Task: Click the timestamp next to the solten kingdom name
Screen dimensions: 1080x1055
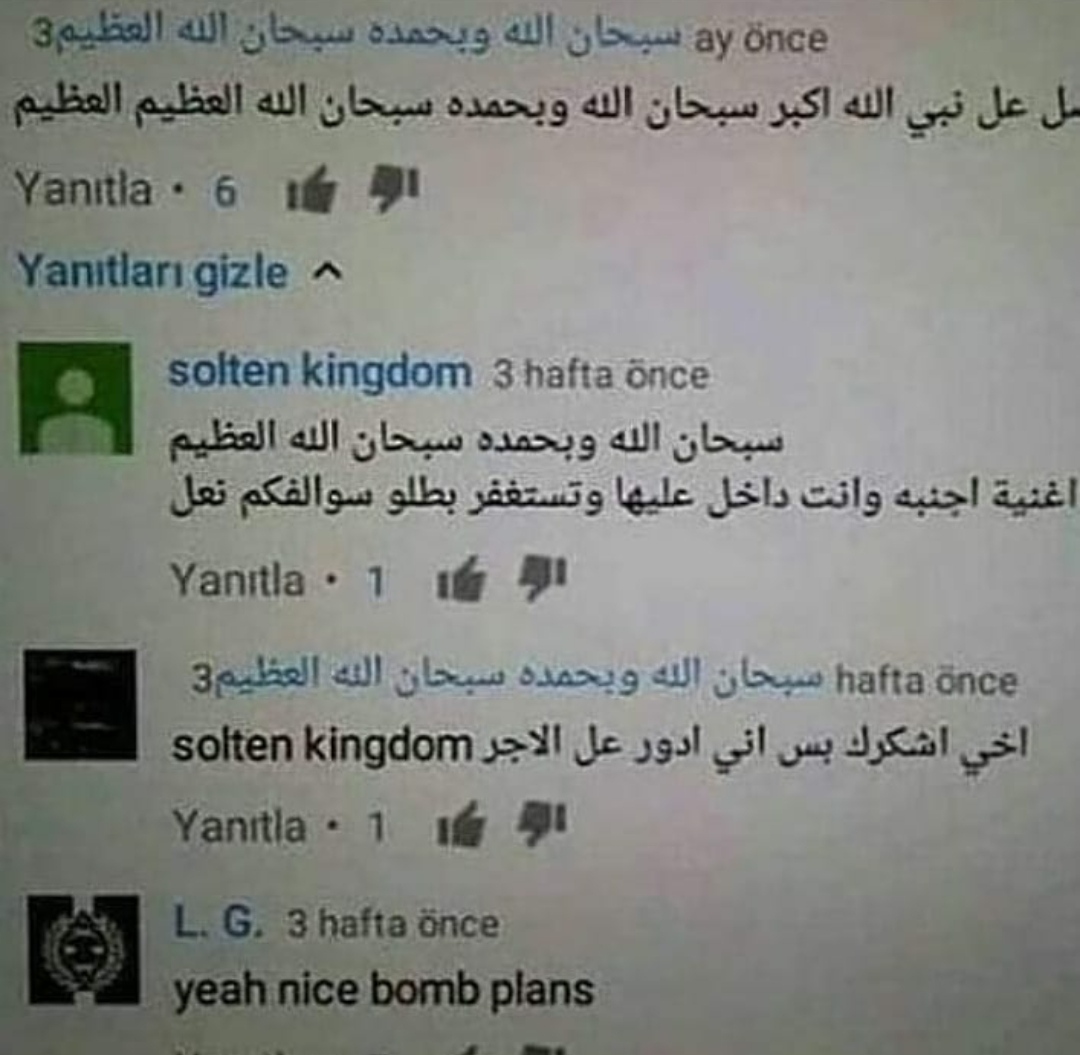Action: click(601, 376)
